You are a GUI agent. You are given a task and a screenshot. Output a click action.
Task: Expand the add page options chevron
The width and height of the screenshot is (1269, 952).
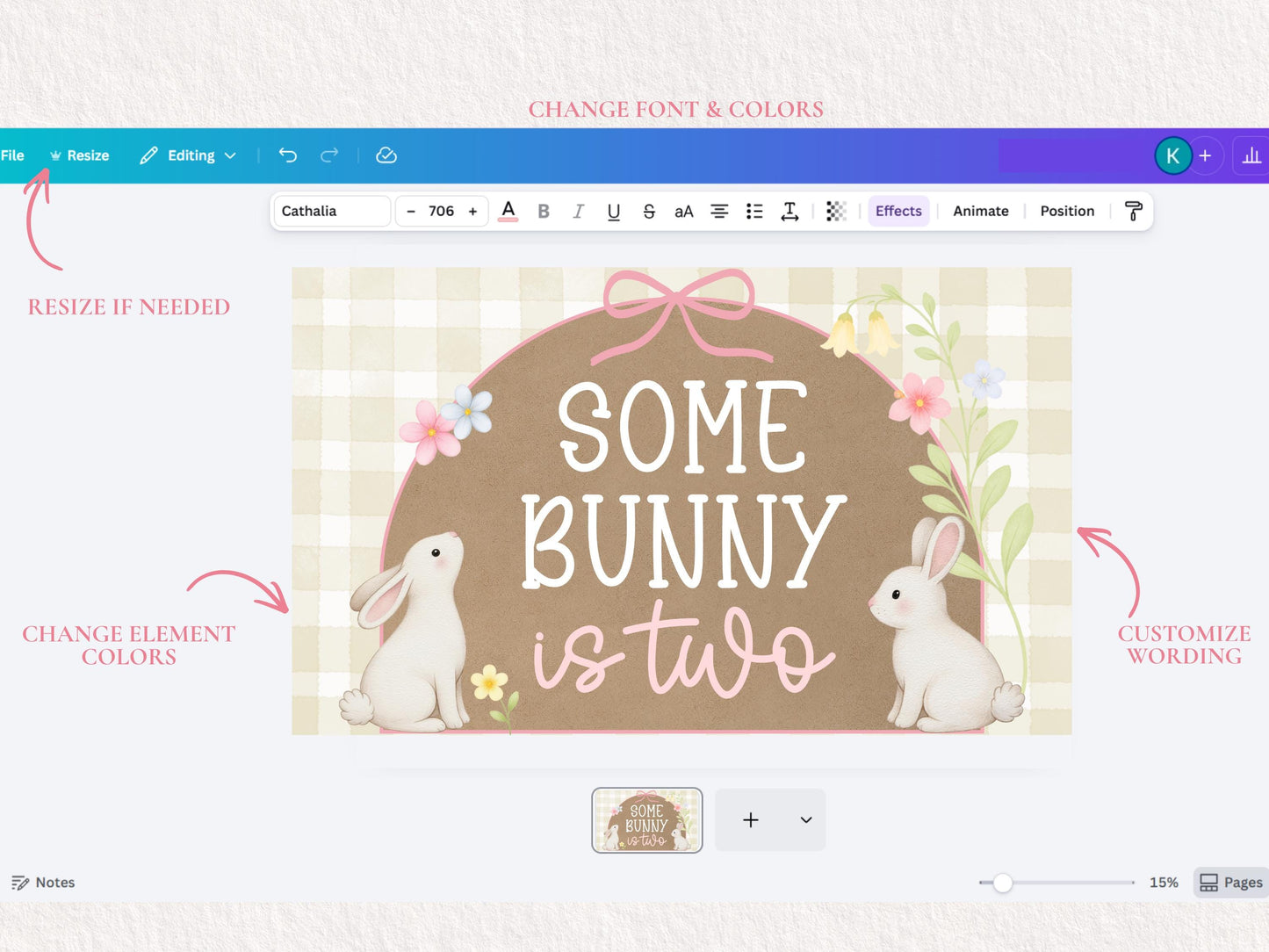[x=806, y=820]
